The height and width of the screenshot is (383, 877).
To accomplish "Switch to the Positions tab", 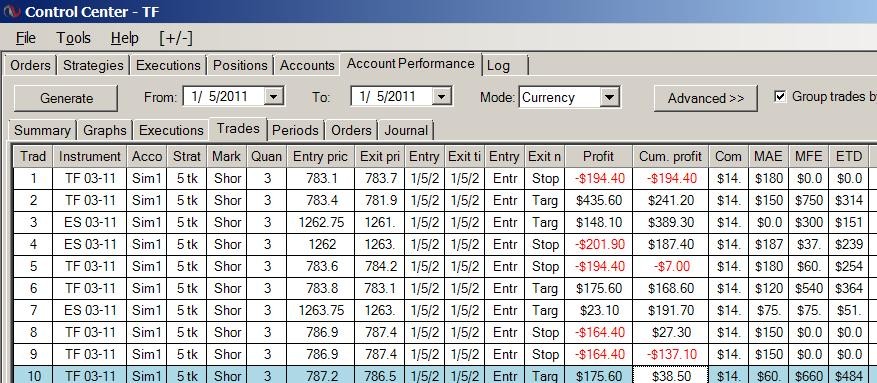I will [x=240, y=65].
